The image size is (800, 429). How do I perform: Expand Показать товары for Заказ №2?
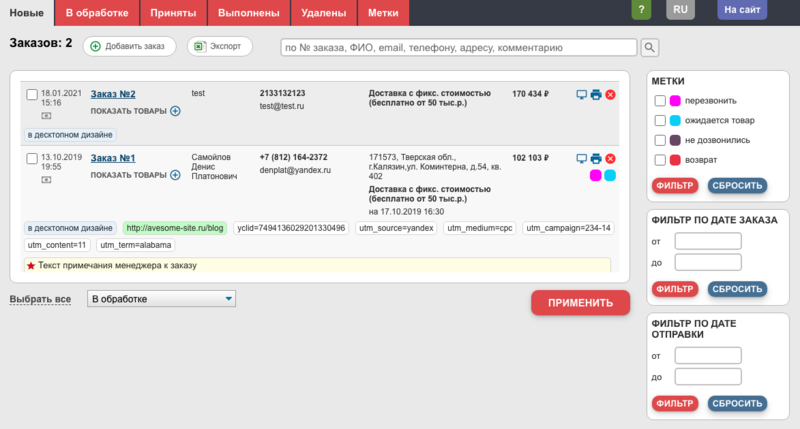click(x=135, y=111)
